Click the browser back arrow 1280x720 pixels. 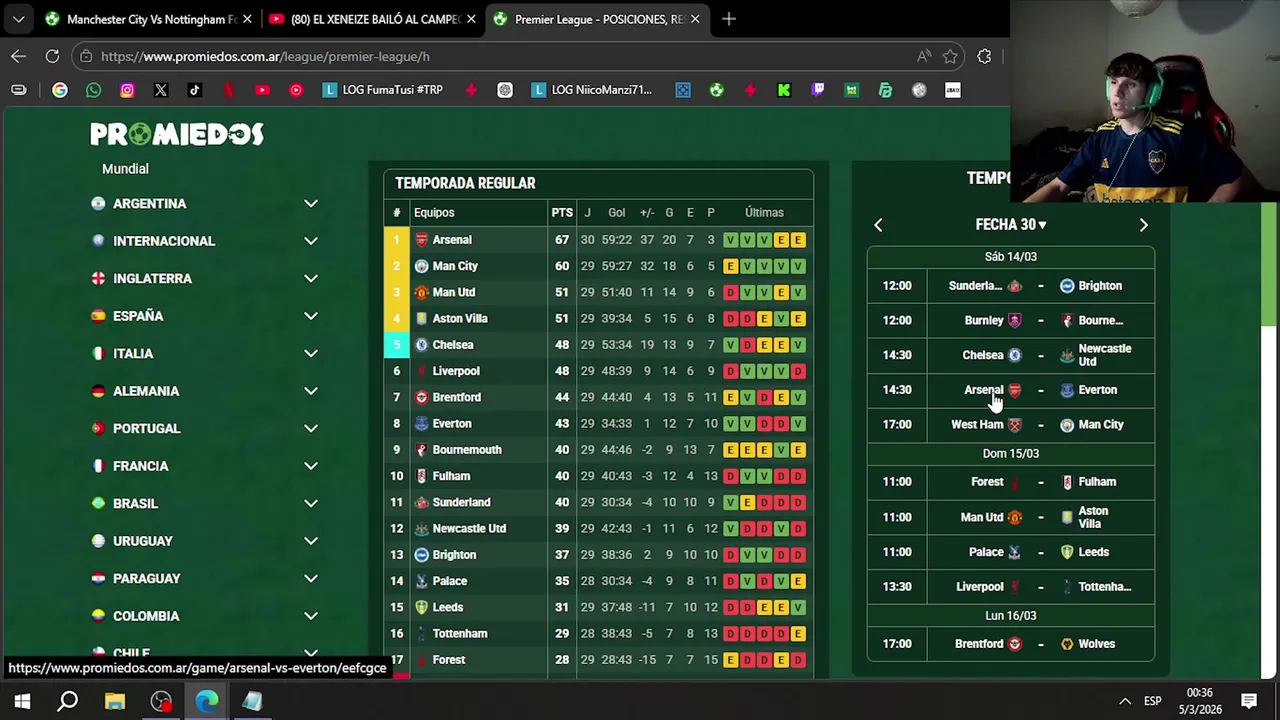(x=19, y=56)
